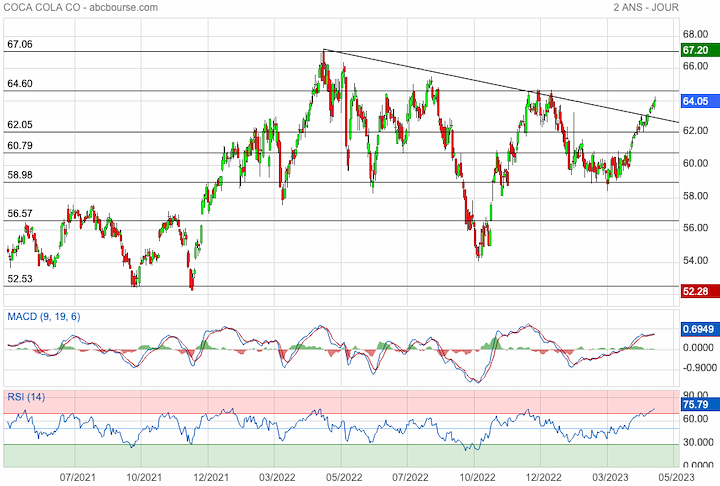Viewport: 720px width, 486px height.
Task: Select the 67.06 resistance level label
Action: [20, 44]
